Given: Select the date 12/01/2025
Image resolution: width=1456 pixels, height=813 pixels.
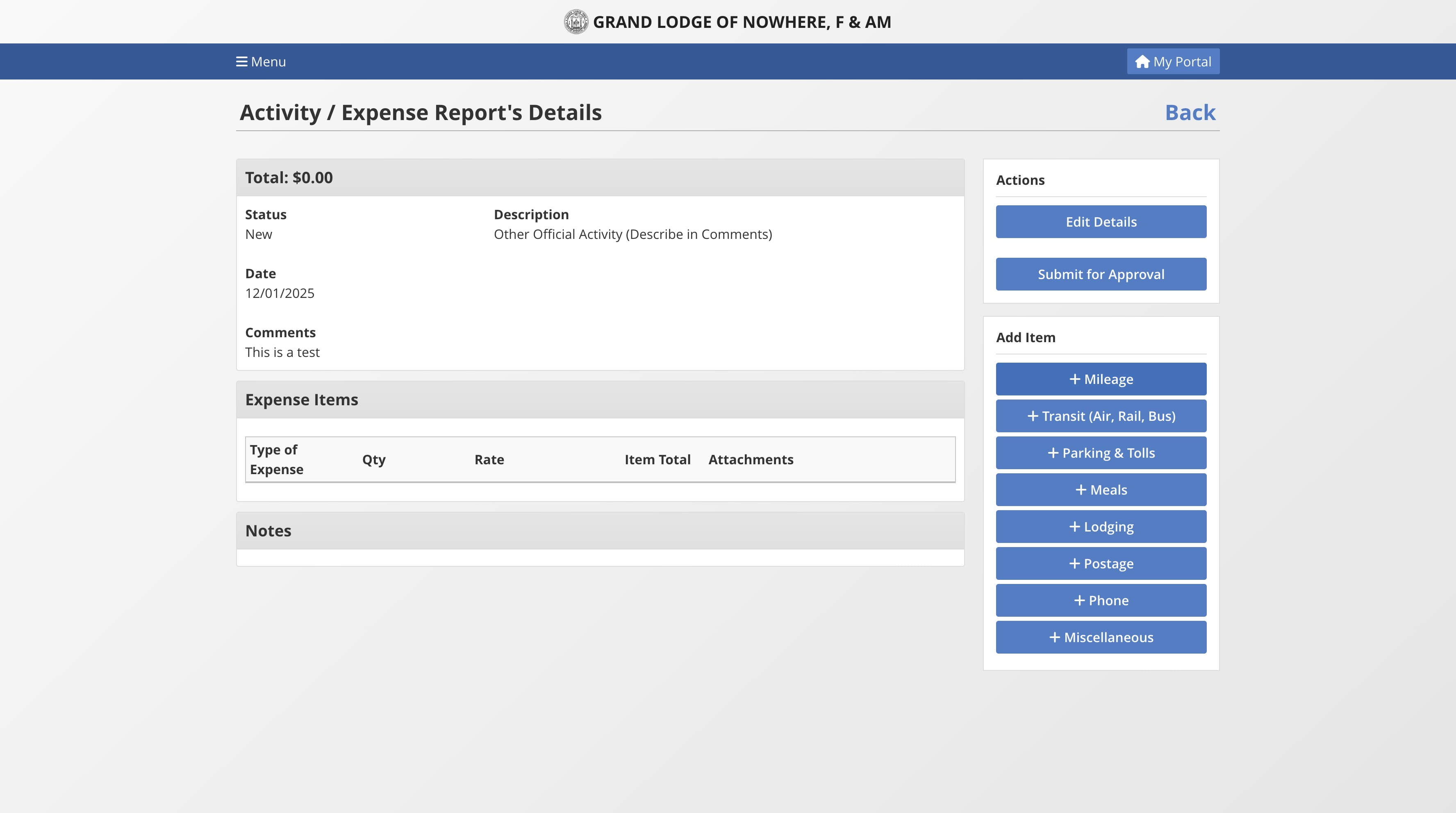Looking at the screenshot, I should tap(280, 293).
